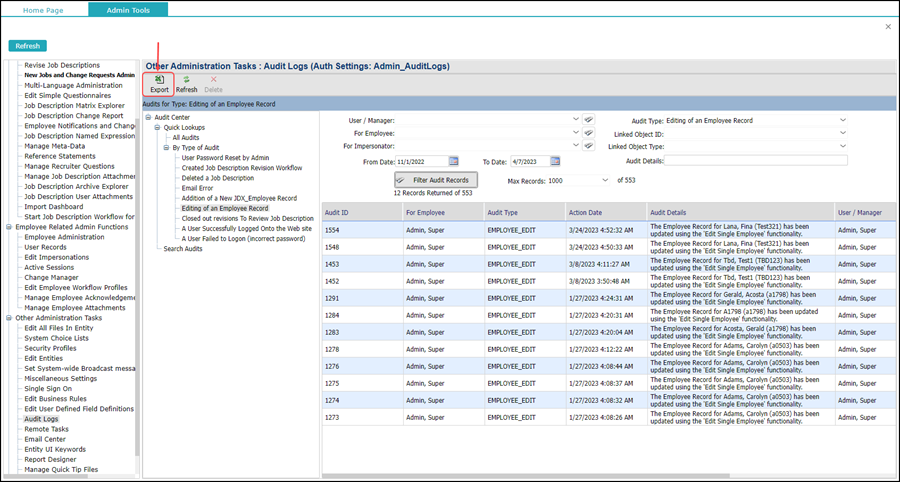Collapse the Audit Center tree node
Screen dimensions: 900x482
tap(148, 117)
